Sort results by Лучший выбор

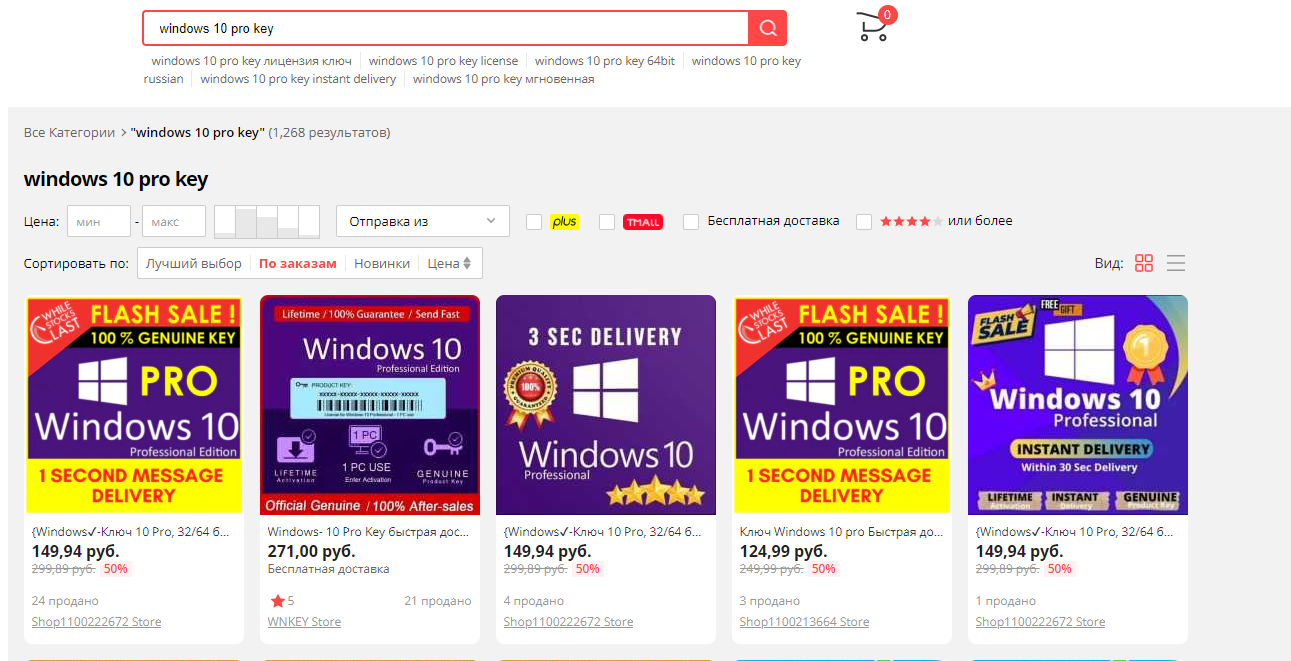pyautogui.click(x=194, y=263)
